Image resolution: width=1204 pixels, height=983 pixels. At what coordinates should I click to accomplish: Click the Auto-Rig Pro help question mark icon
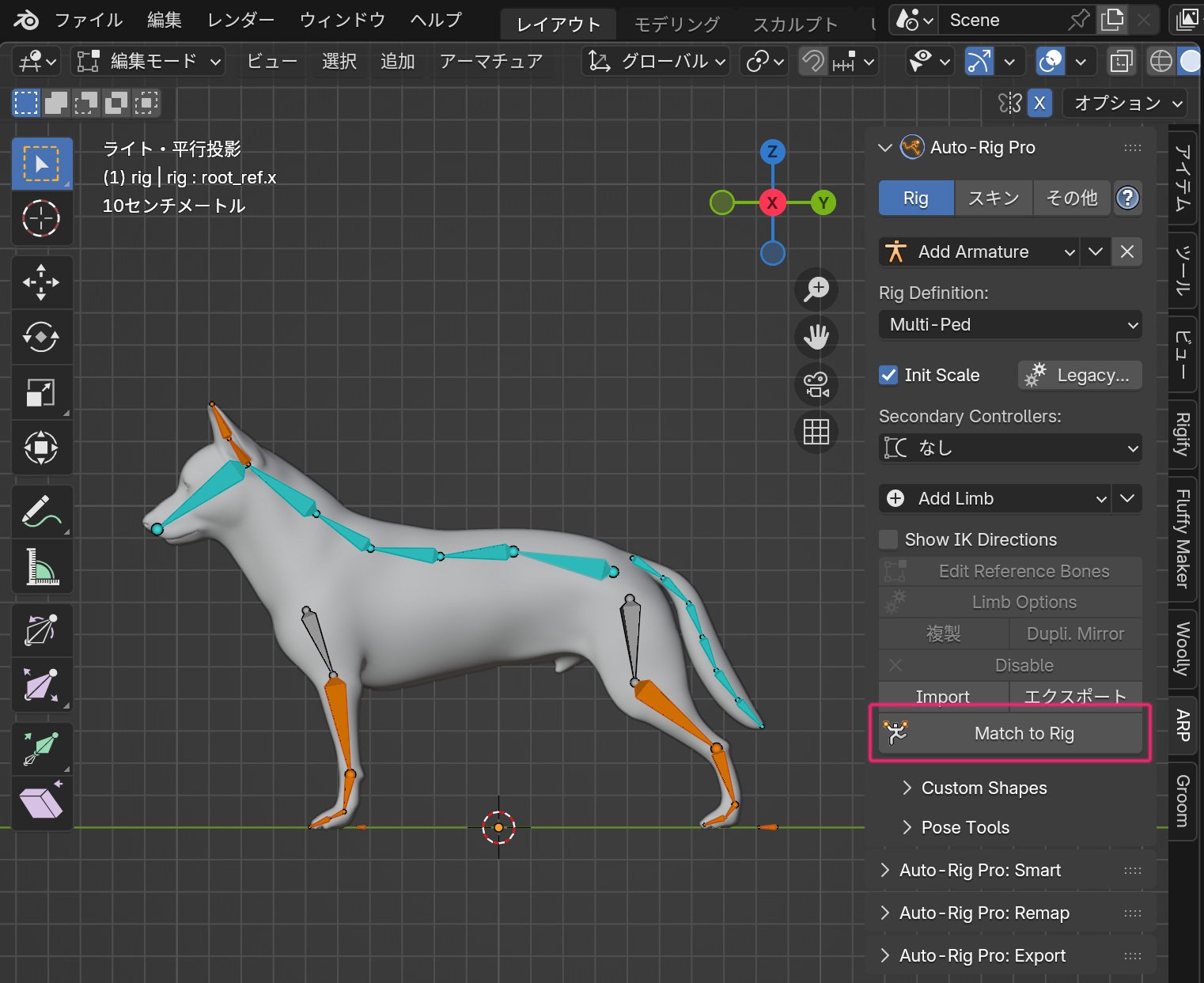click(1127, 198)
